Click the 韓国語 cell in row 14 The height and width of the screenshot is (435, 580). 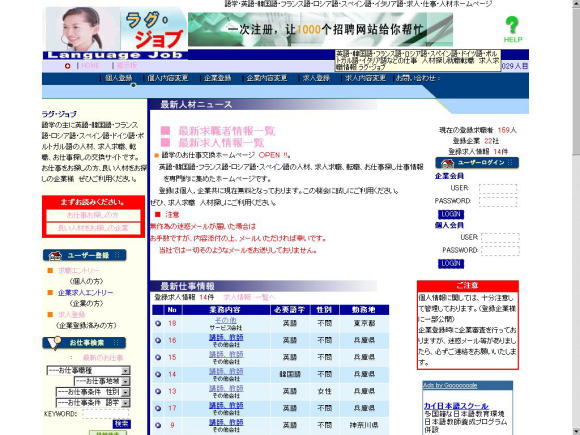(290, 374)
